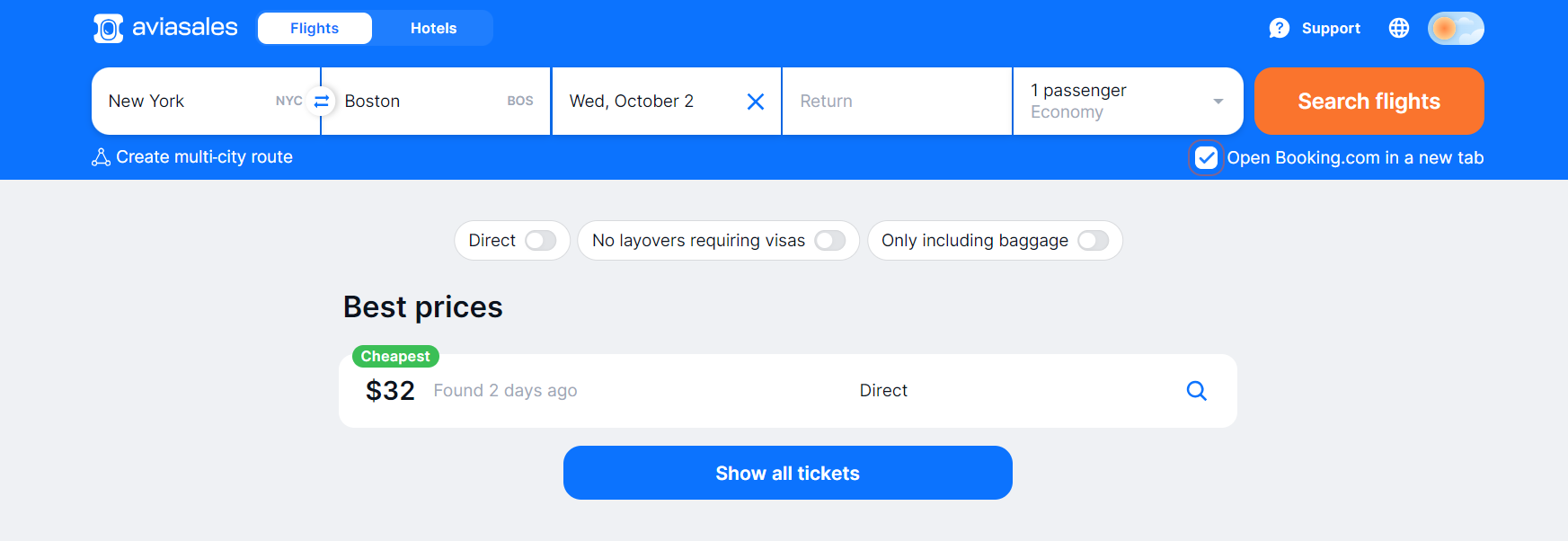
Task: Click the Search flights button
Action: coord(1369,102)
